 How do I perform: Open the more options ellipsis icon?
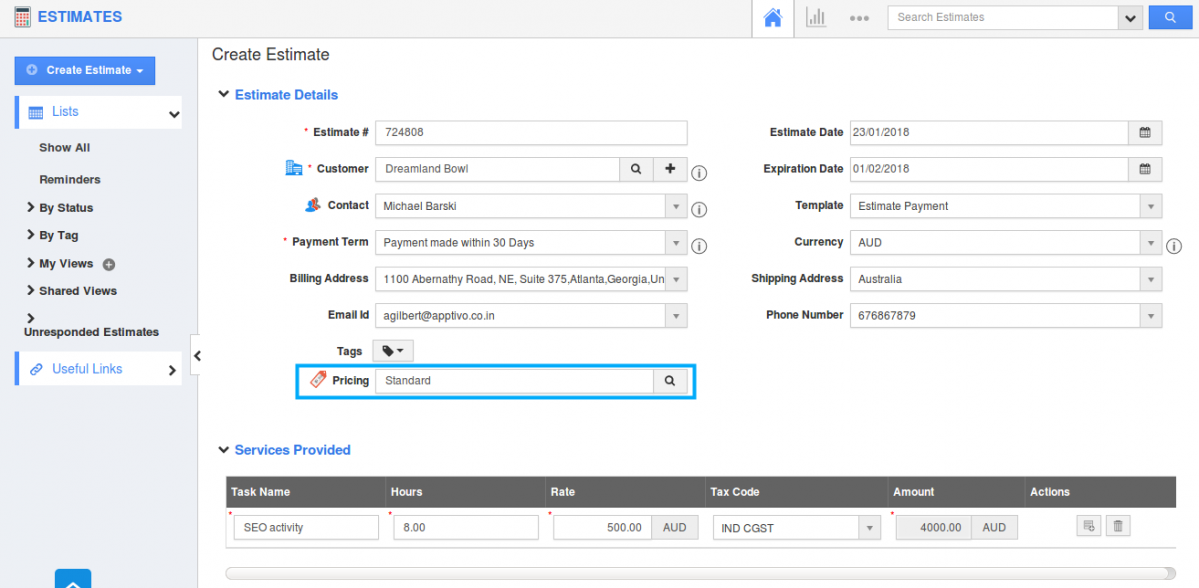tap(859, 18)
